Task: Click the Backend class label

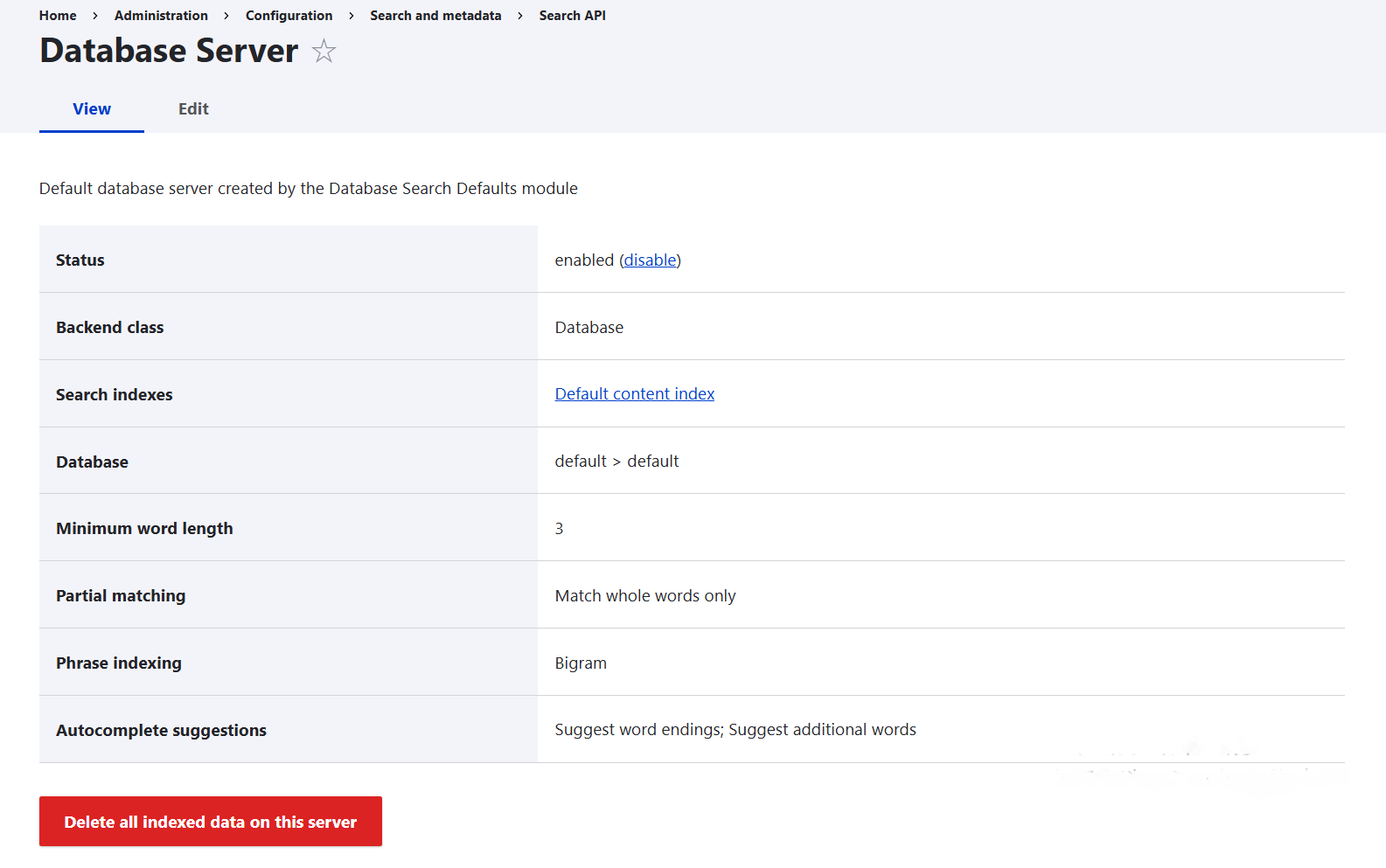Action: pyautogui.click(x=110, y=328)
